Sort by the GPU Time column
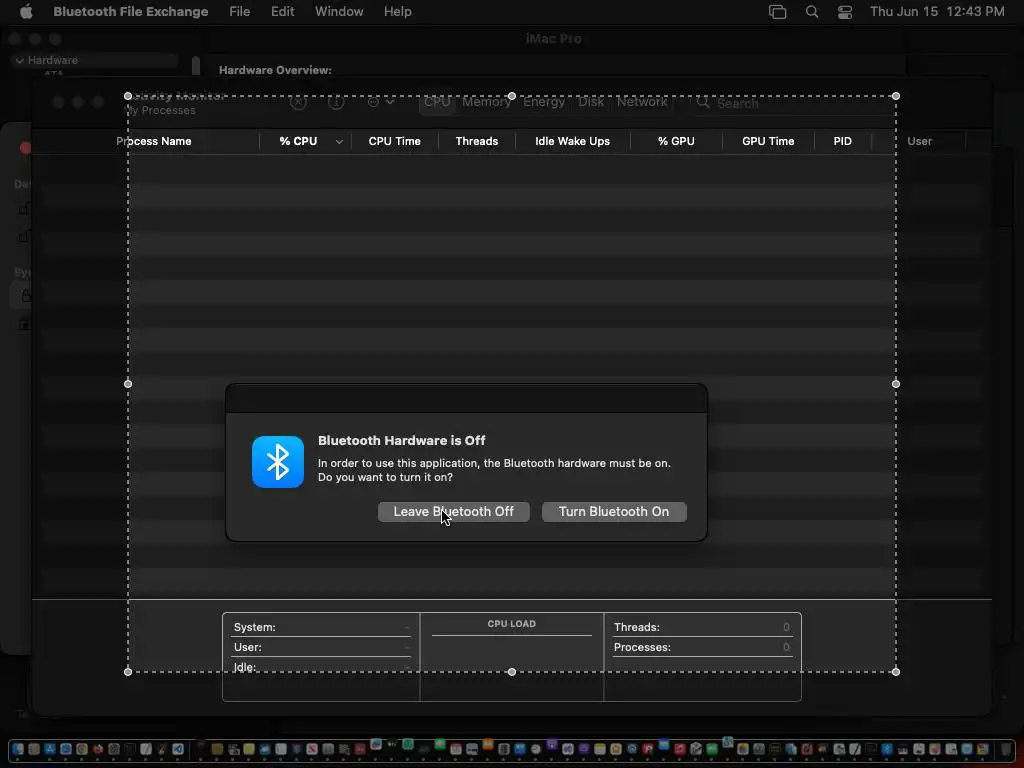Screen dimensions: 1024x768 [768, 141]
